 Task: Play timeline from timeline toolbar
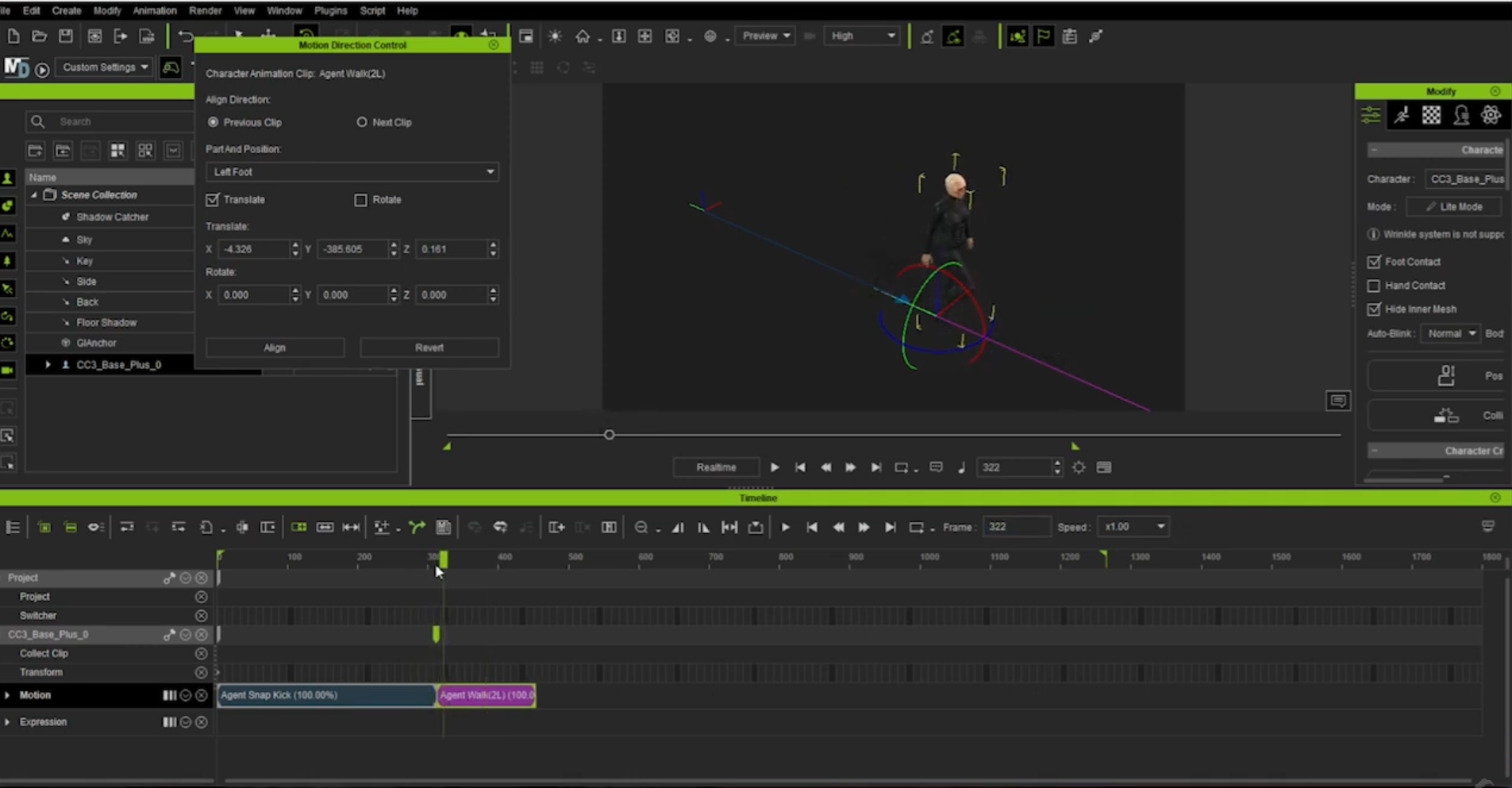coord(786,527)
